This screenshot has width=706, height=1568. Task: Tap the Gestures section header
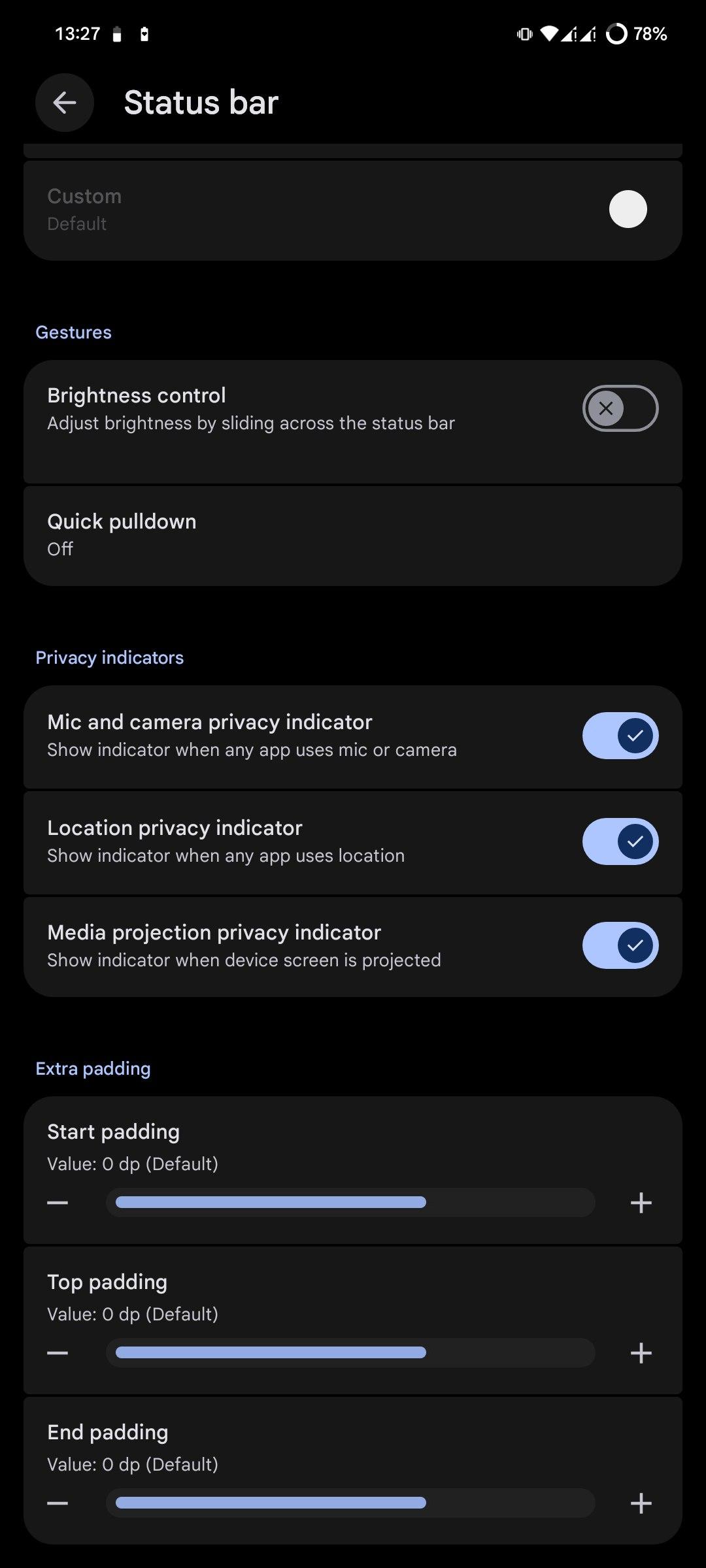click(73, 333)
